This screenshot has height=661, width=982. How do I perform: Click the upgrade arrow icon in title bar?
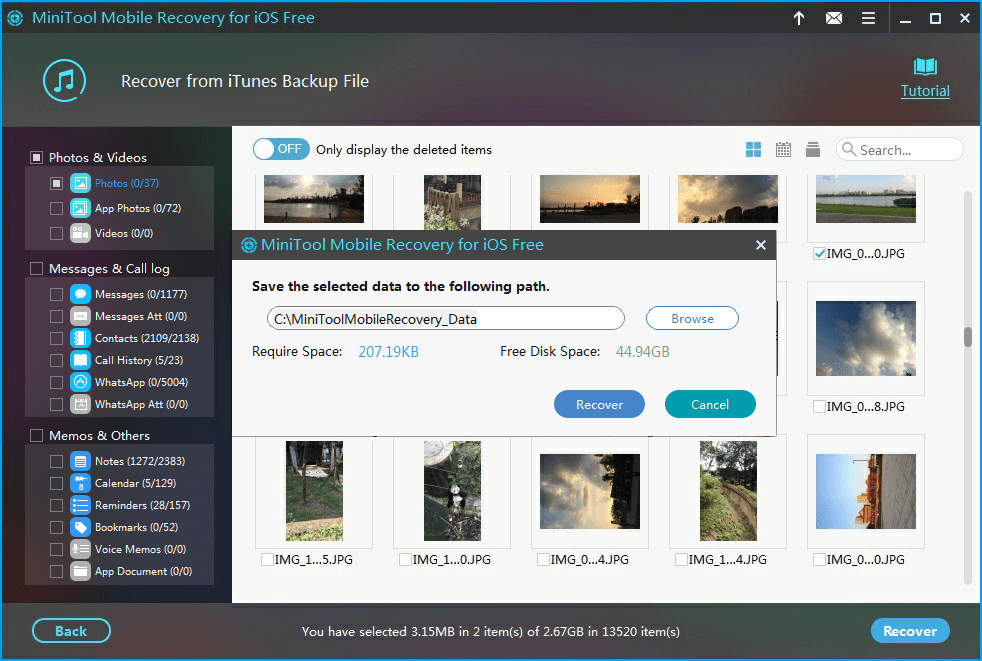click(799, 18)
